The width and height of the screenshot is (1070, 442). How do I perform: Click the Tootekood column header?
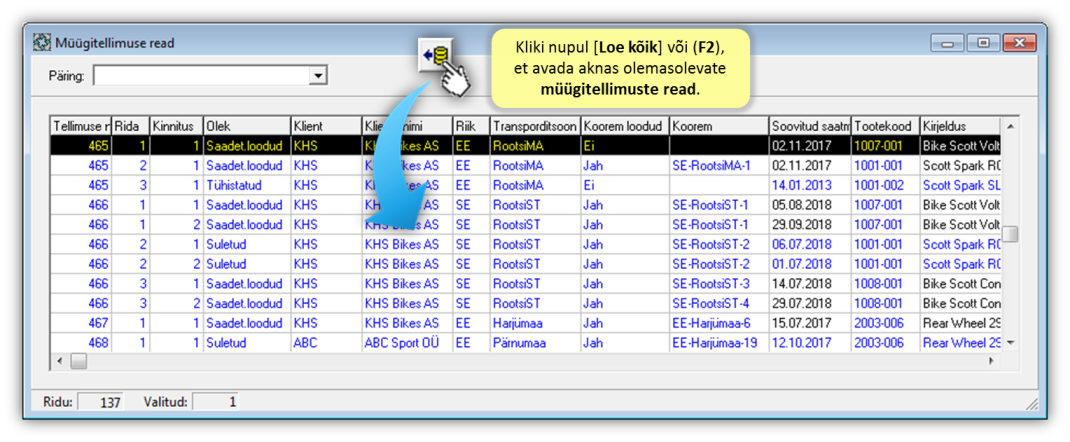pyautogui.click(x=884, y=127)
